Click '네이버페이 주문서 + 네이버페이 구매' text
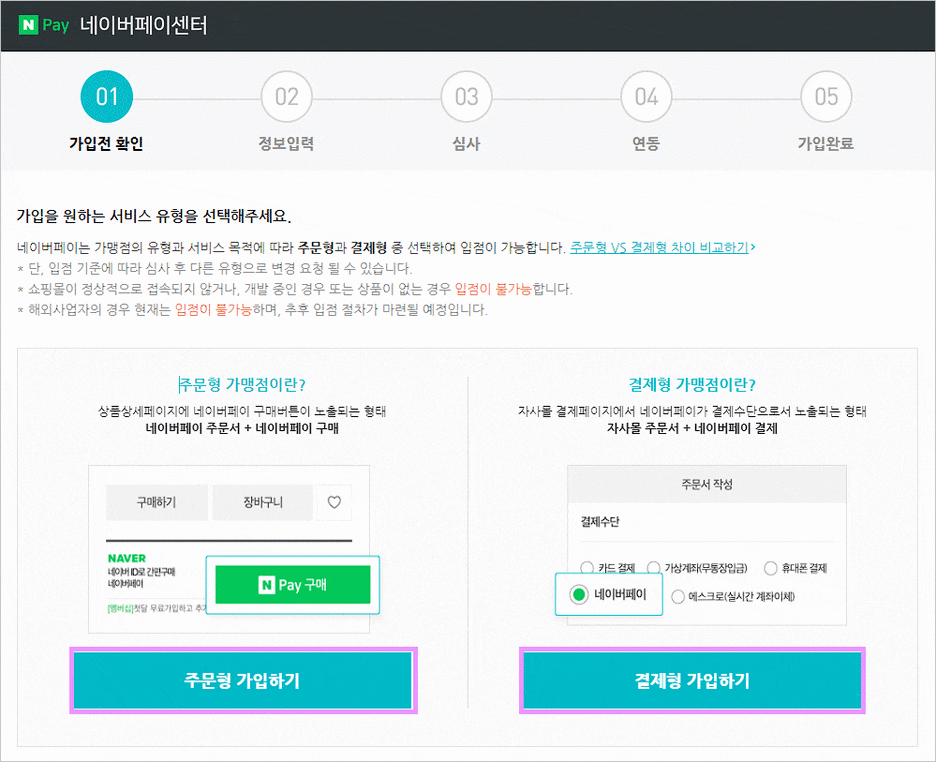The image size is (936, 762). click(x=242, y=428)
